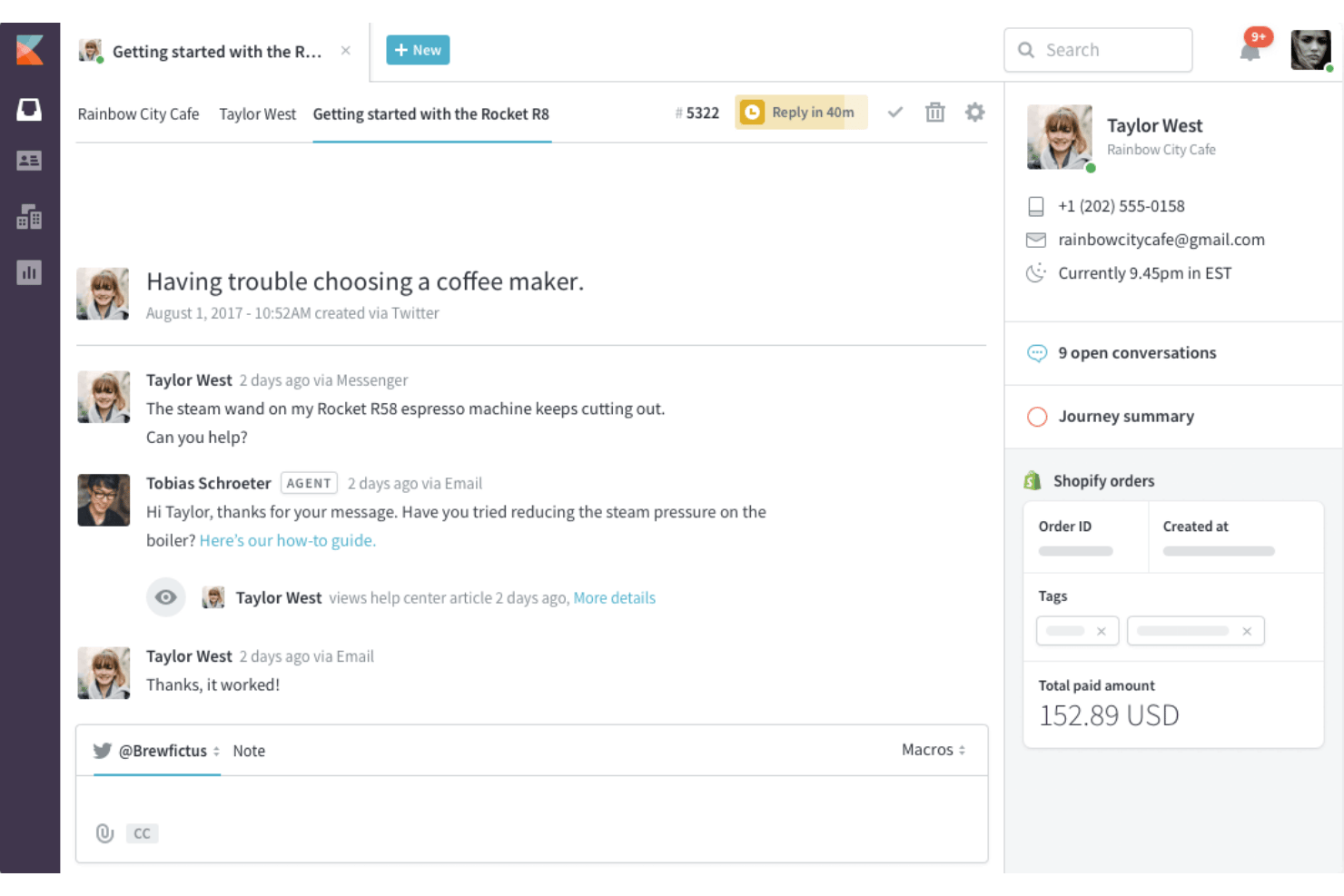Remove the first Shopify tag

[x=1102, y=631]
